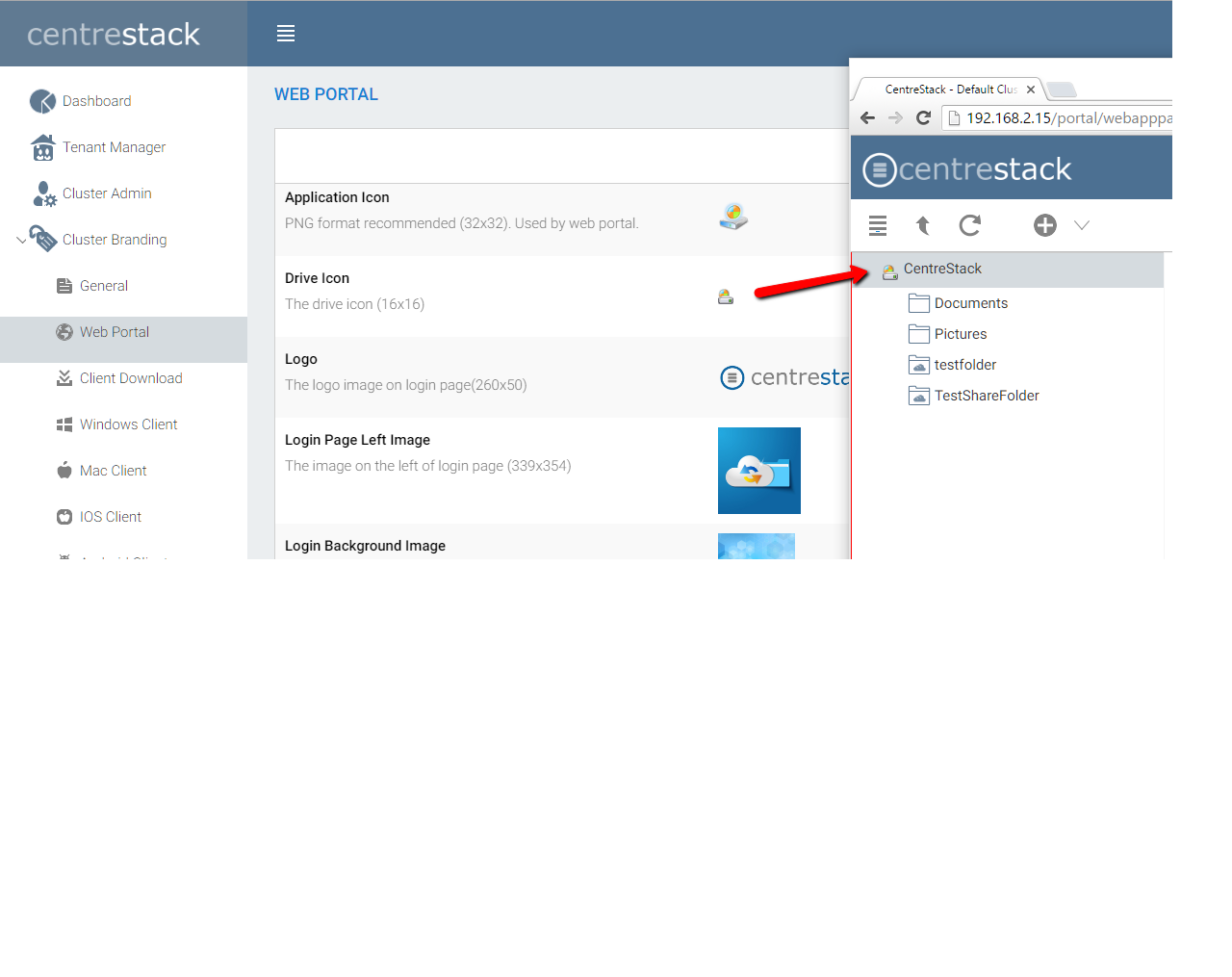The height and width of the screenshot is (977, 1232).
Task: Click browser forward arrow in portal window
Action: tap(895, 117)
